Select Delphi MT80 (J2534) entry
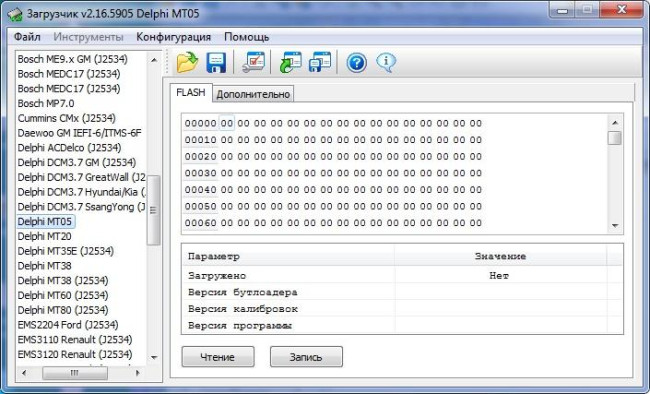Screen dimensions: 650x394 coord(63,310)
